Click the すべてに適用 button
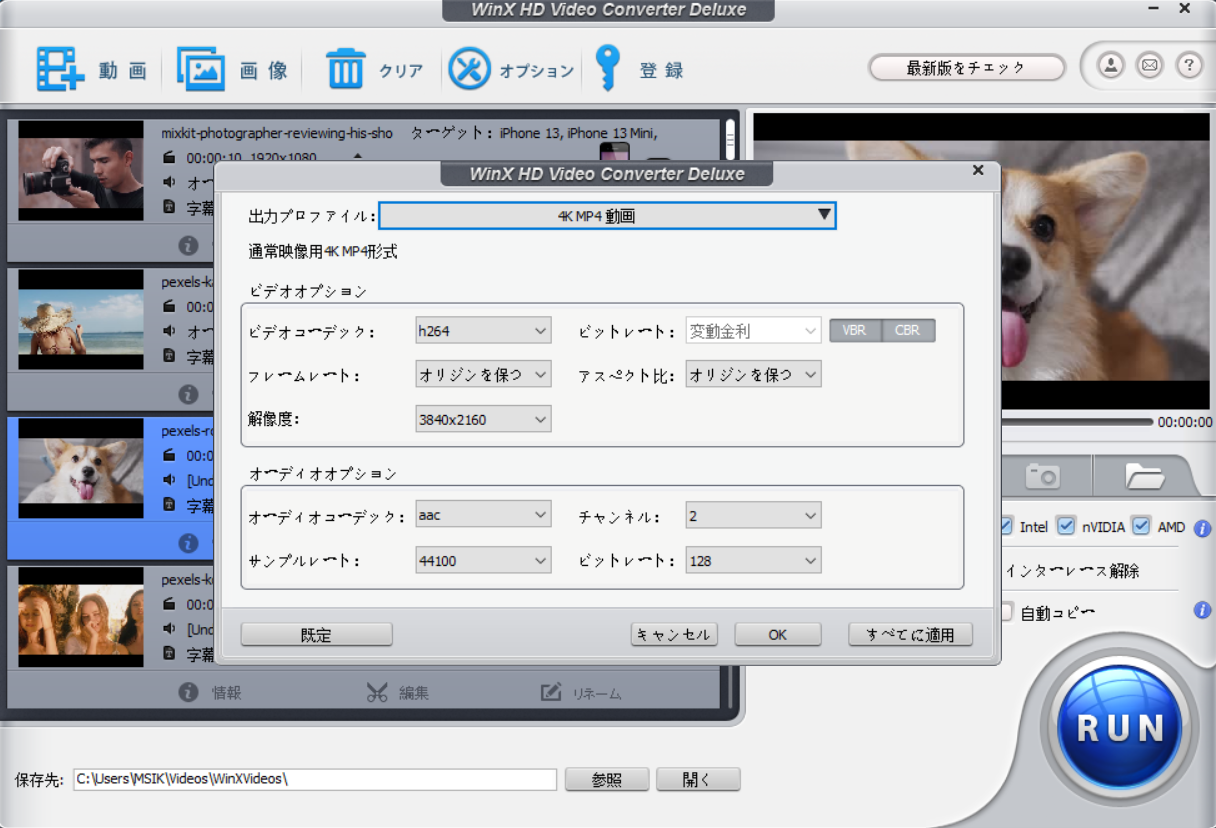This screenshot has height=828, width=1216. (x=911, y=635)
